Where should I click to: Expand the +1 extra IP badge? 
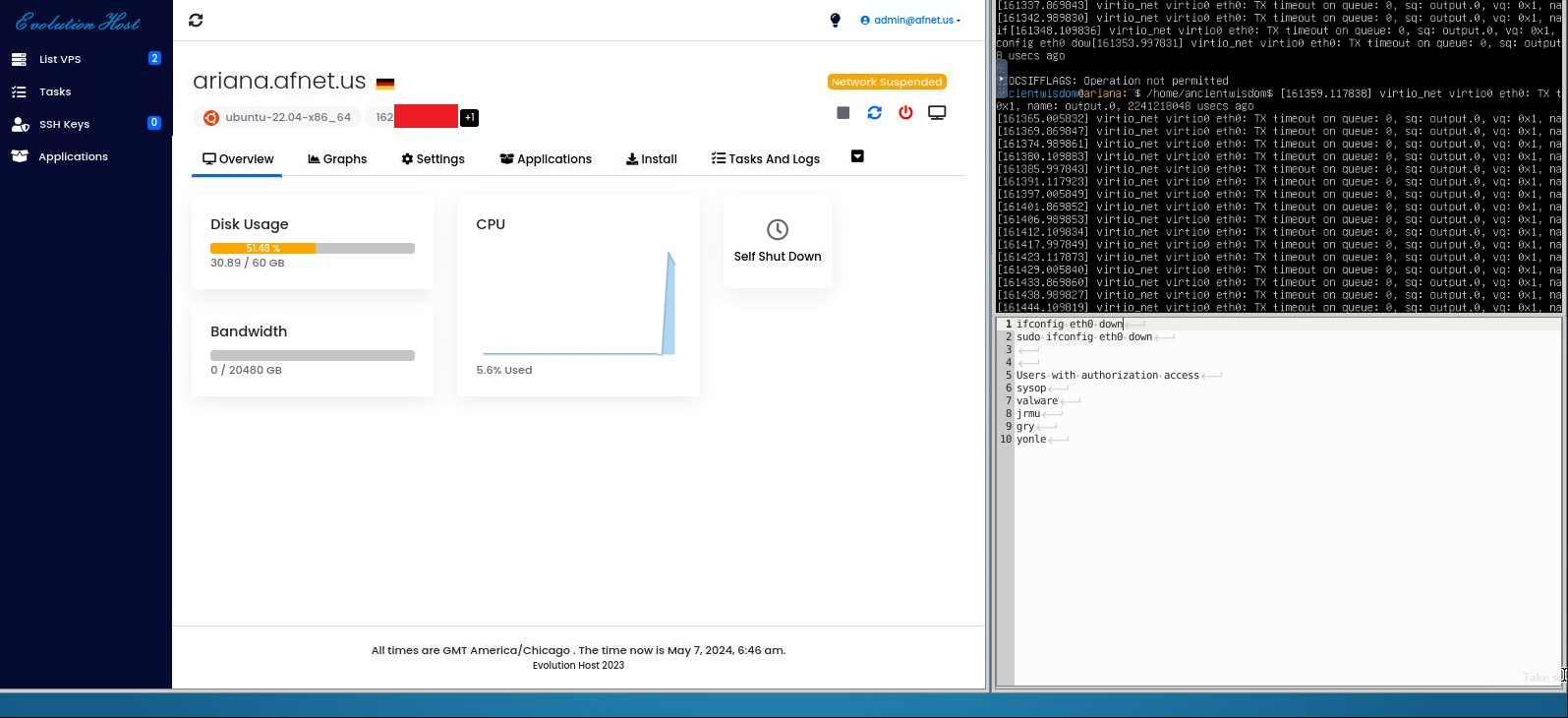tap(470, 117)
